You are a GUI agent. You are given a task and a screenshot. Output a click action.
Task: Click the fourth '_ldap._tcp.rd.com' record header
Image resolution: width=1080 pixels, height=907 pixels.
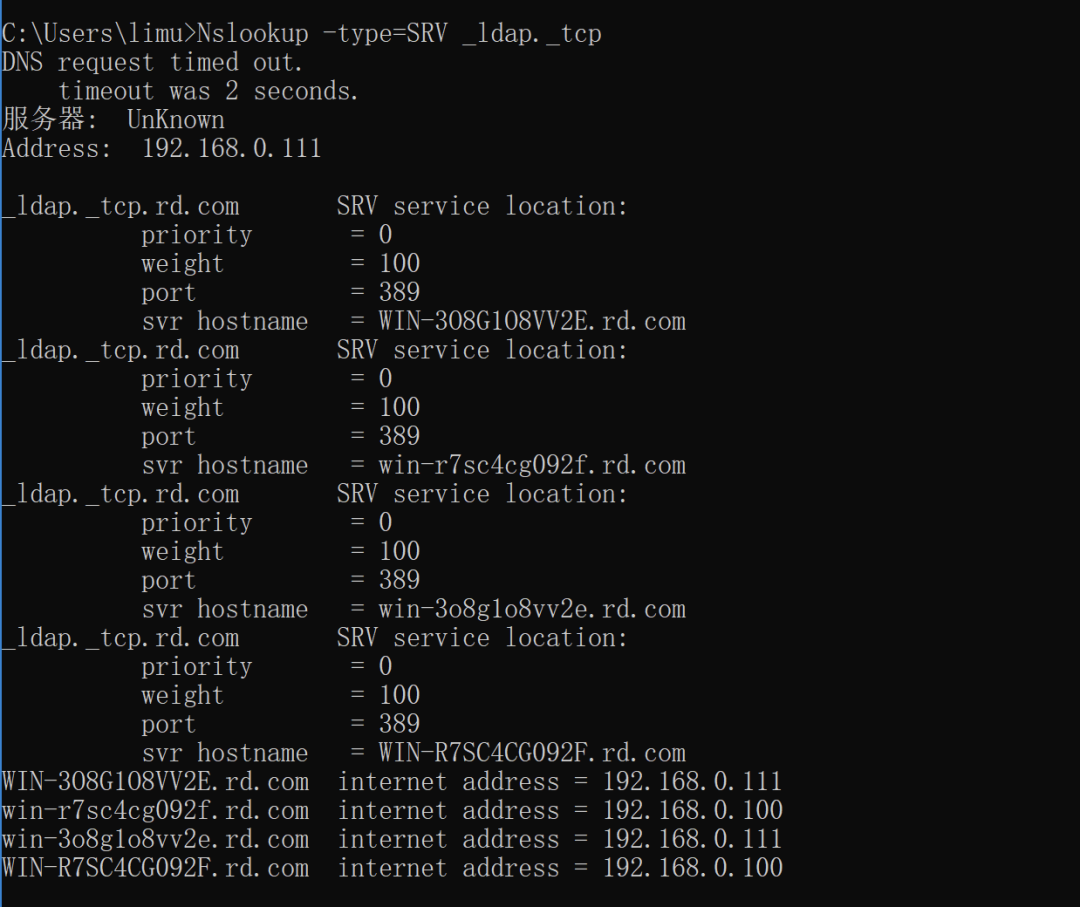121,638
